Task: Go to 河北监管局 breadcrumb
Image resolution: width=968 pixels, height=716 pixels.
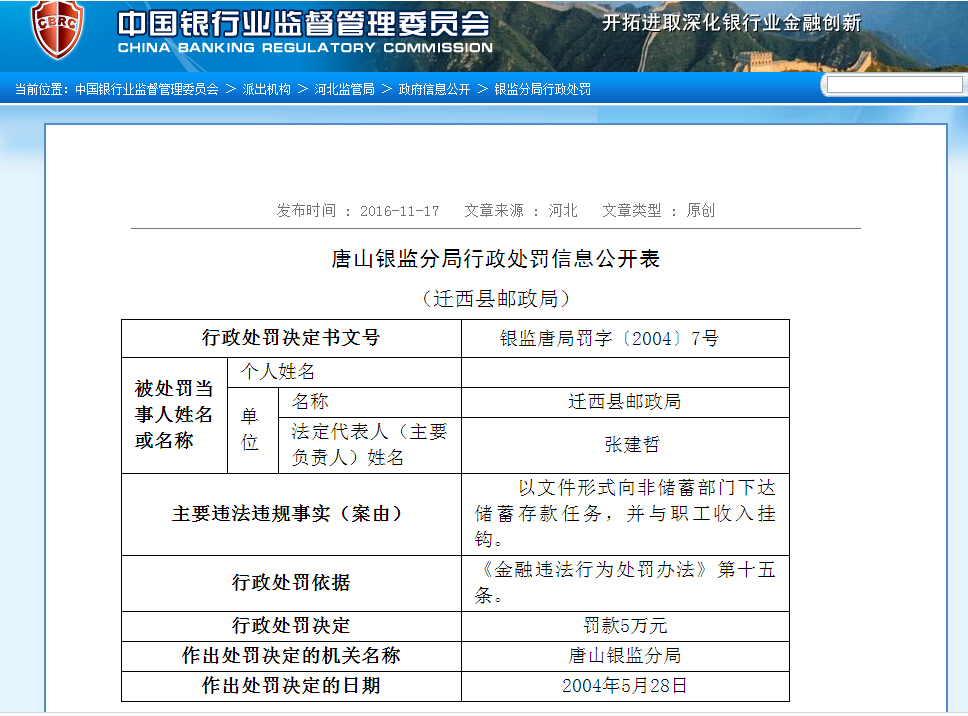Action: click(344, 90)
